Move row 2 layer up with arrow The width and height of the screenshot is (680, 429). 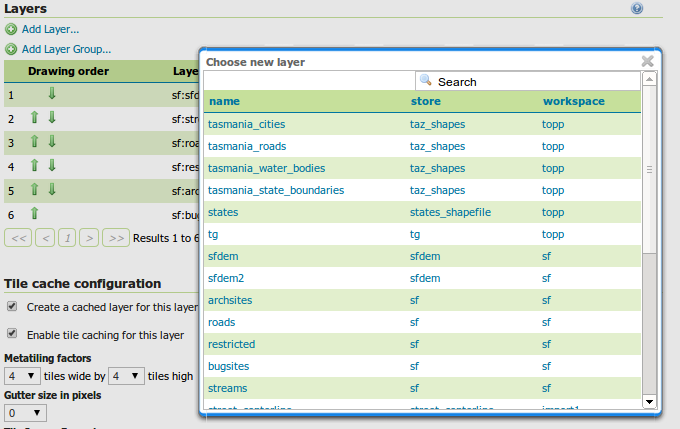pos(34,117)
